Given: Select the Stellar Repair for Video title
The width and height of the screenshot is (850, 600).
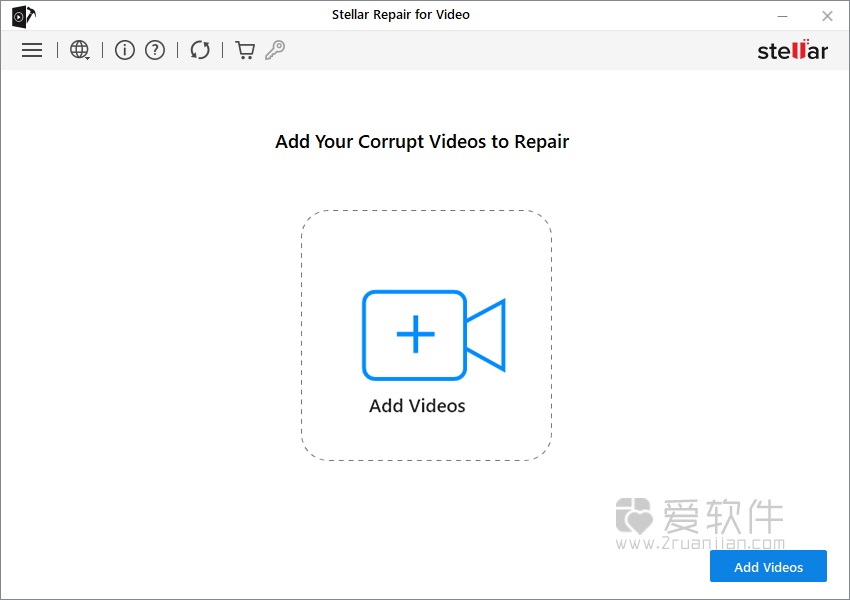Looking at the screenshot, I should point(401,15).
